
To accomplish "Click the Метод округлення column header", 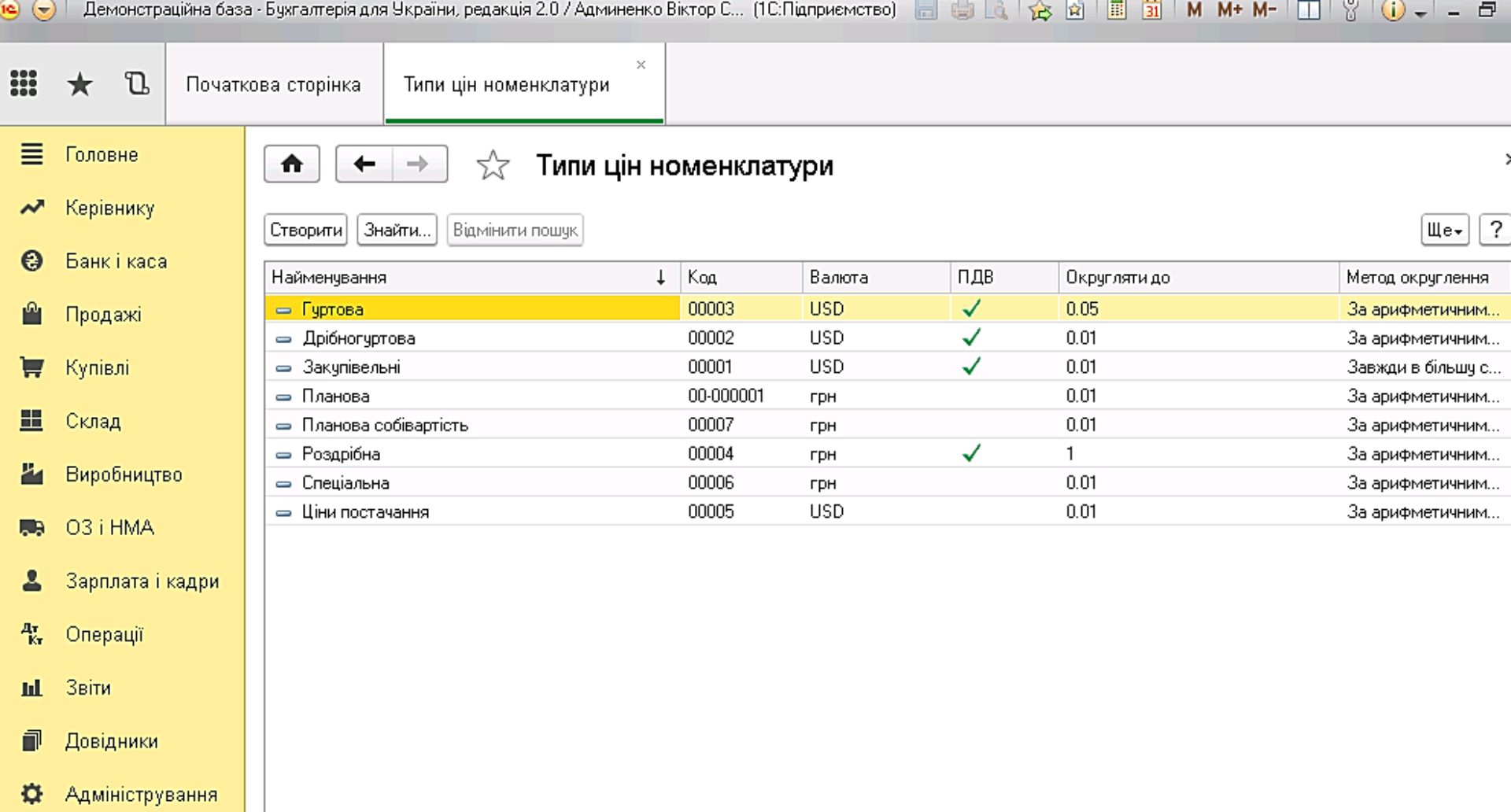I will click(x=1424, y=277).
